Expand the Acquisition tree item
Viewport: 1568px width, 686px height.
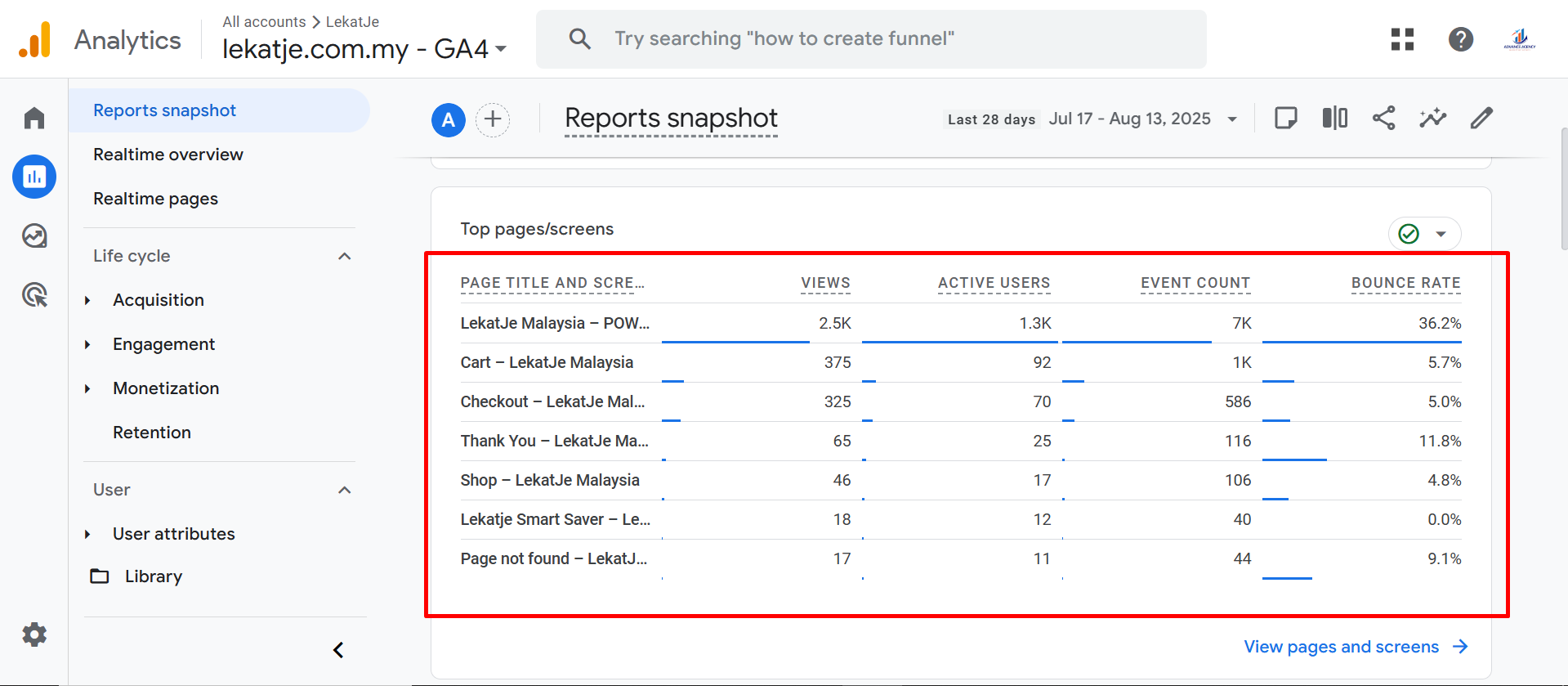tap(87, 300)
